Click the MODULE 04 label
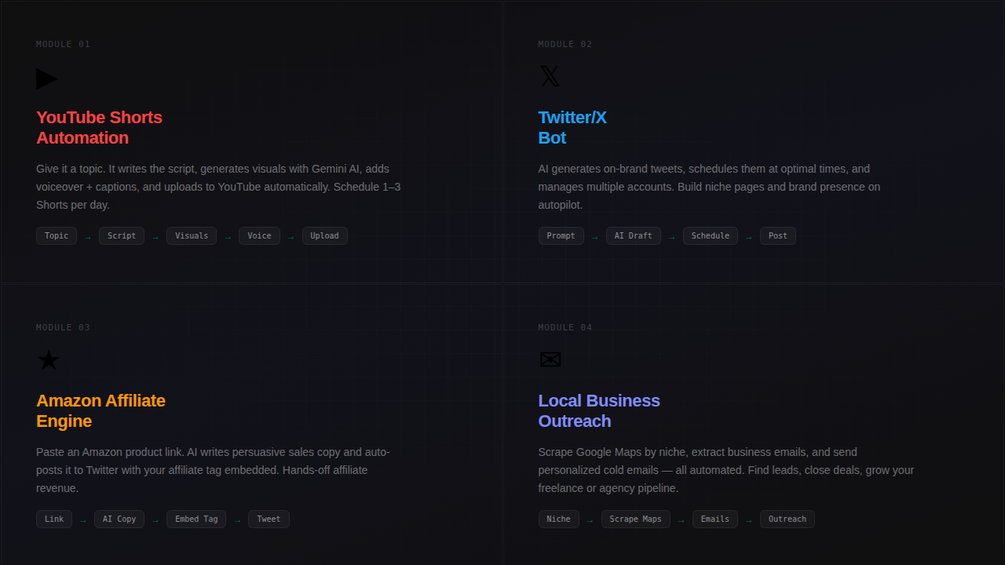Image resolution: width=1005 pixels, height=565 pixels. tap(565, 327)
